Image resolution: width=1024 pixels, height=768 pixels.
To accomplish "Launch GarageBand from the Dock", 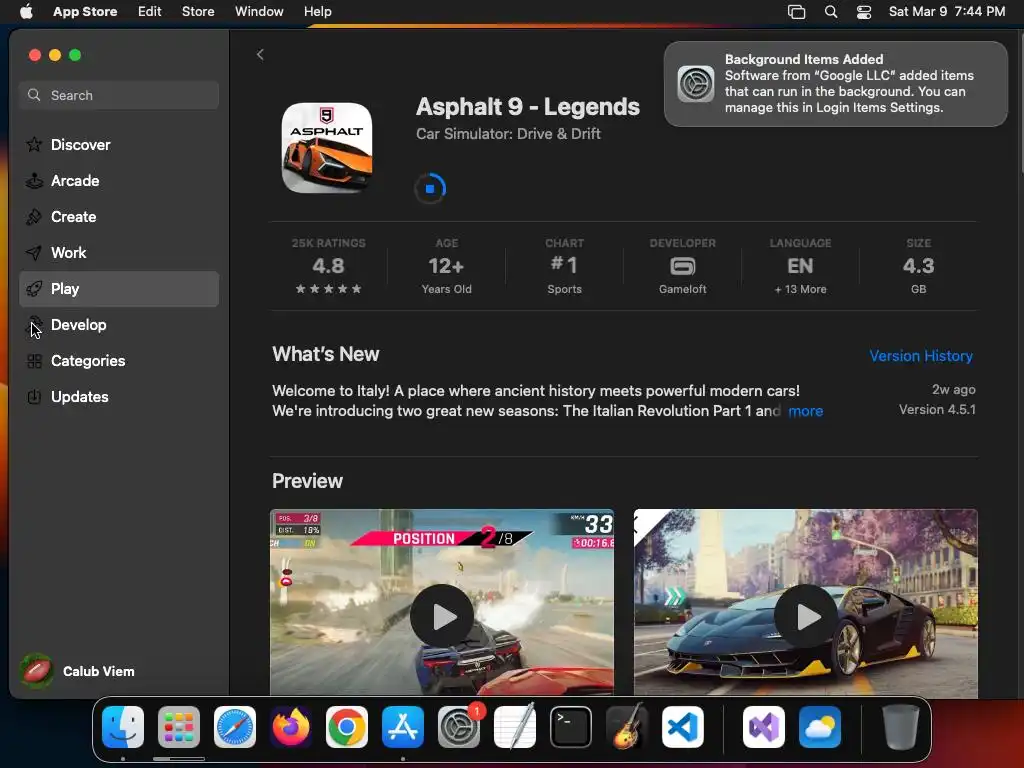I will [x=626, y=727].
